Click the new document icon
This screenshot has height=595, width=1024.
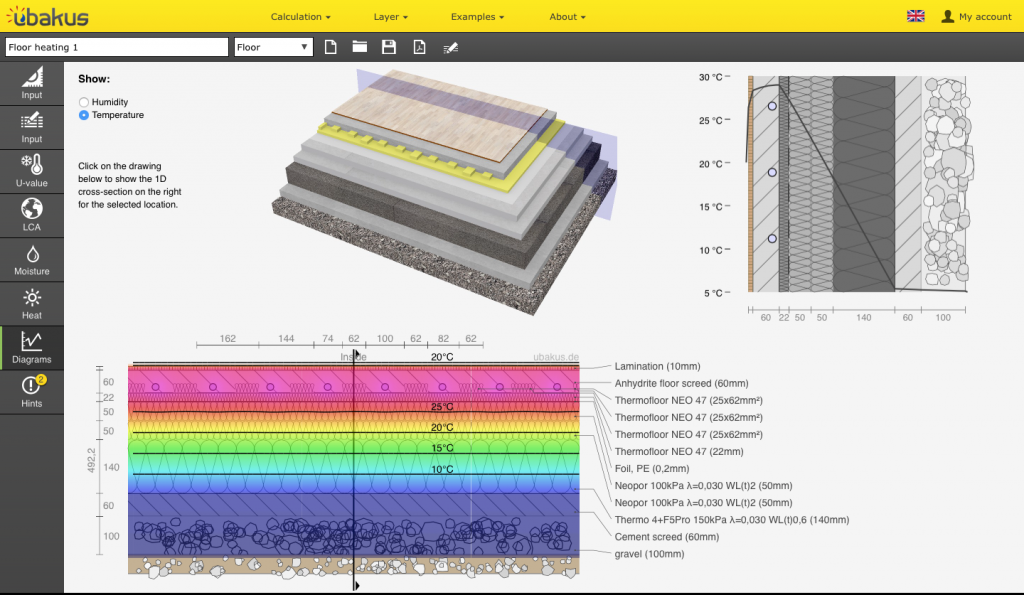click(x=331, y=47)
